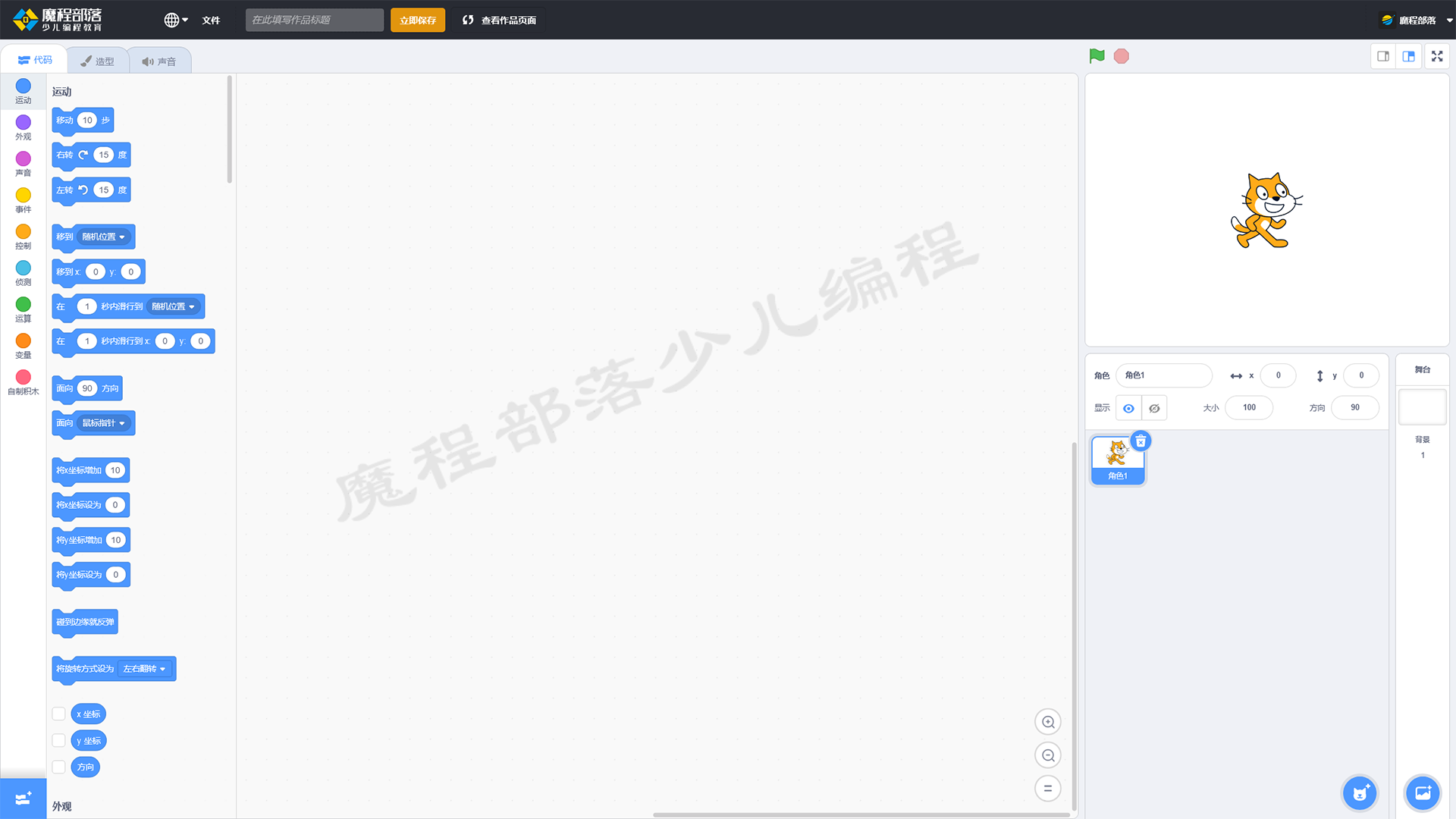Switch to small stage layout
1456x819 pixels.
tap(1383, 56)
